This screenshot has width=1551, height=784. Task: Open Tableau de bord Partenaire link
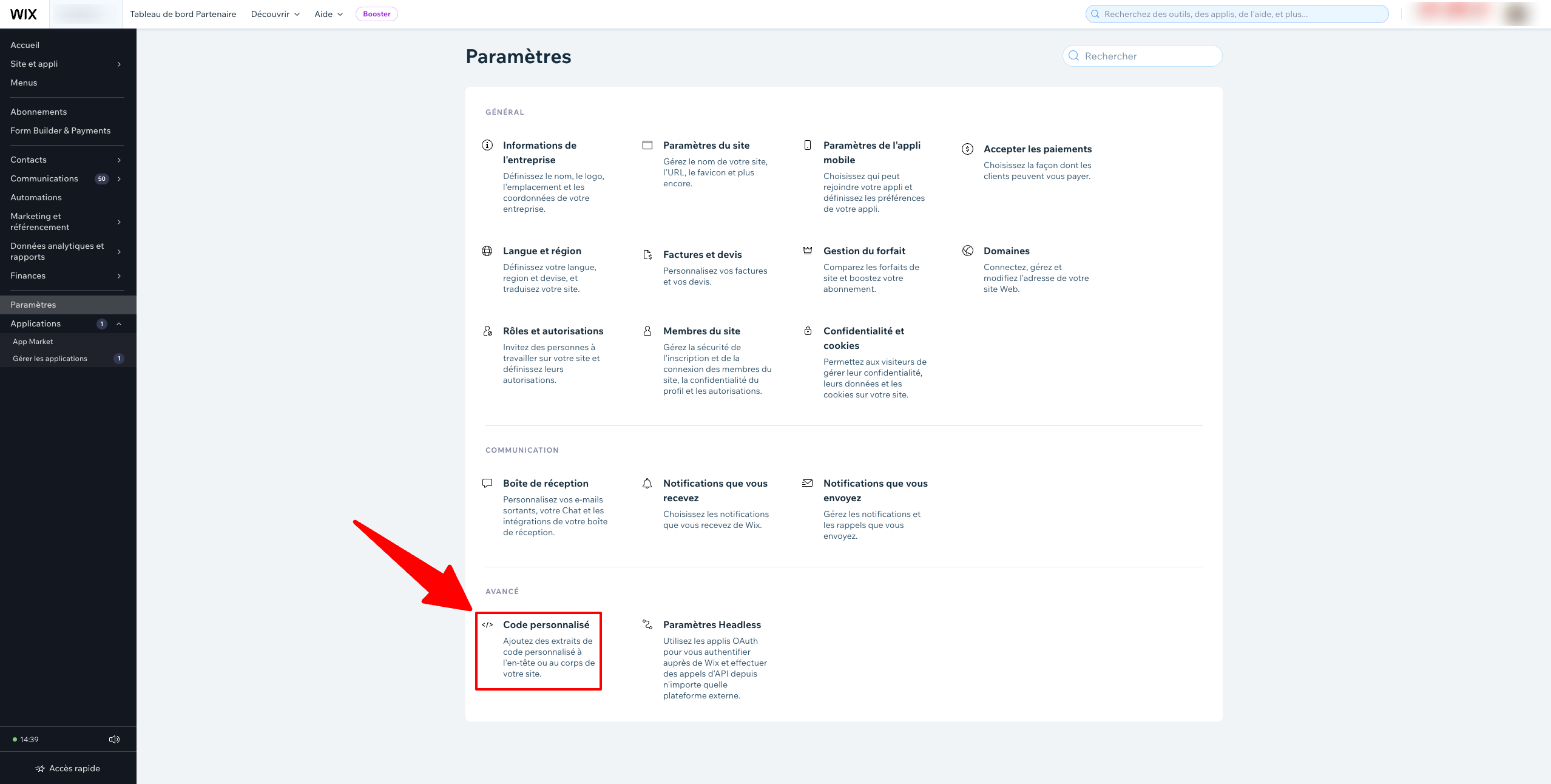[x=183, y=14]
